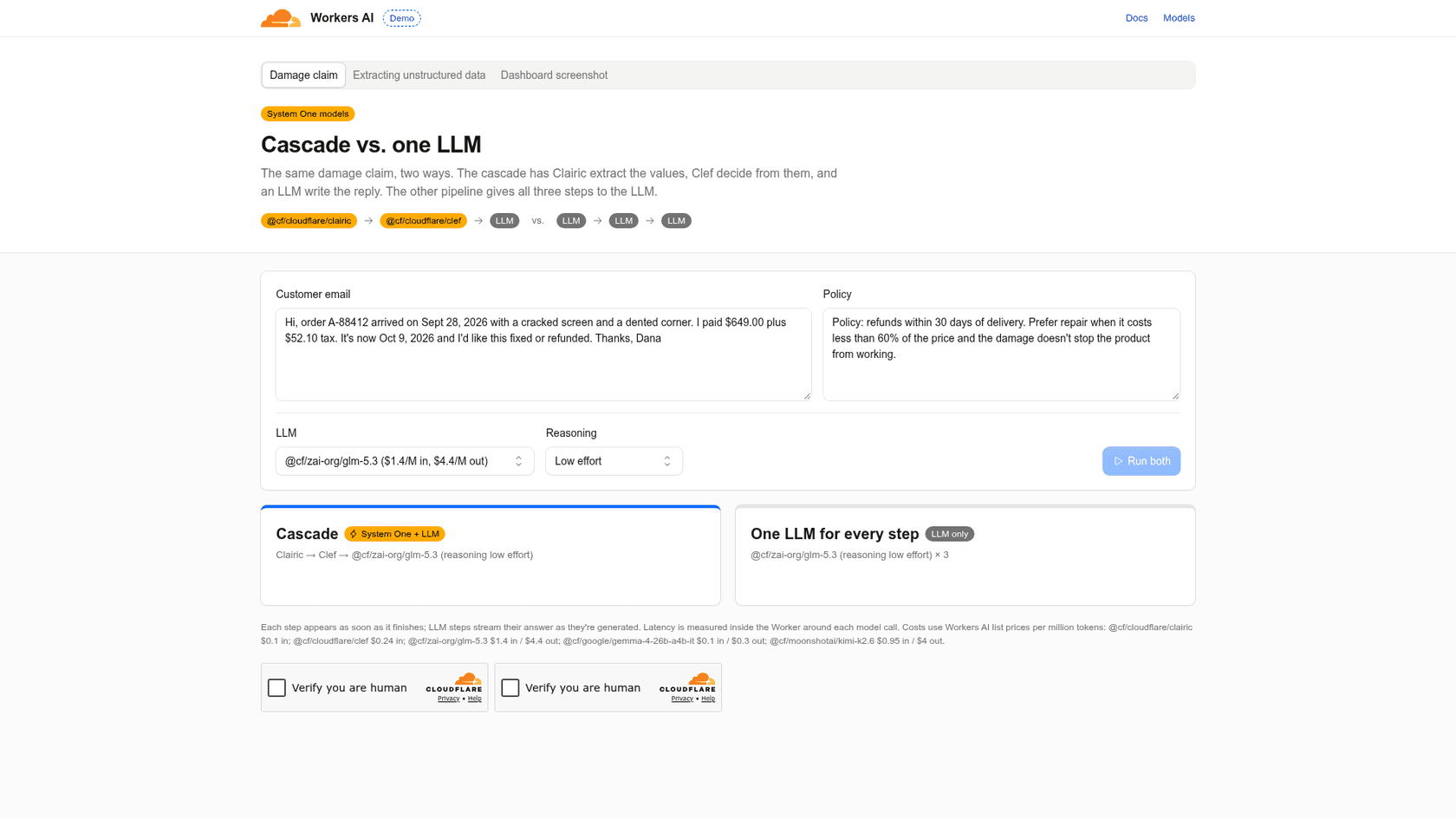Screen dimensions: 1456x819
Task: Click the Reasoning label
Action: click(x=571, y=433)
